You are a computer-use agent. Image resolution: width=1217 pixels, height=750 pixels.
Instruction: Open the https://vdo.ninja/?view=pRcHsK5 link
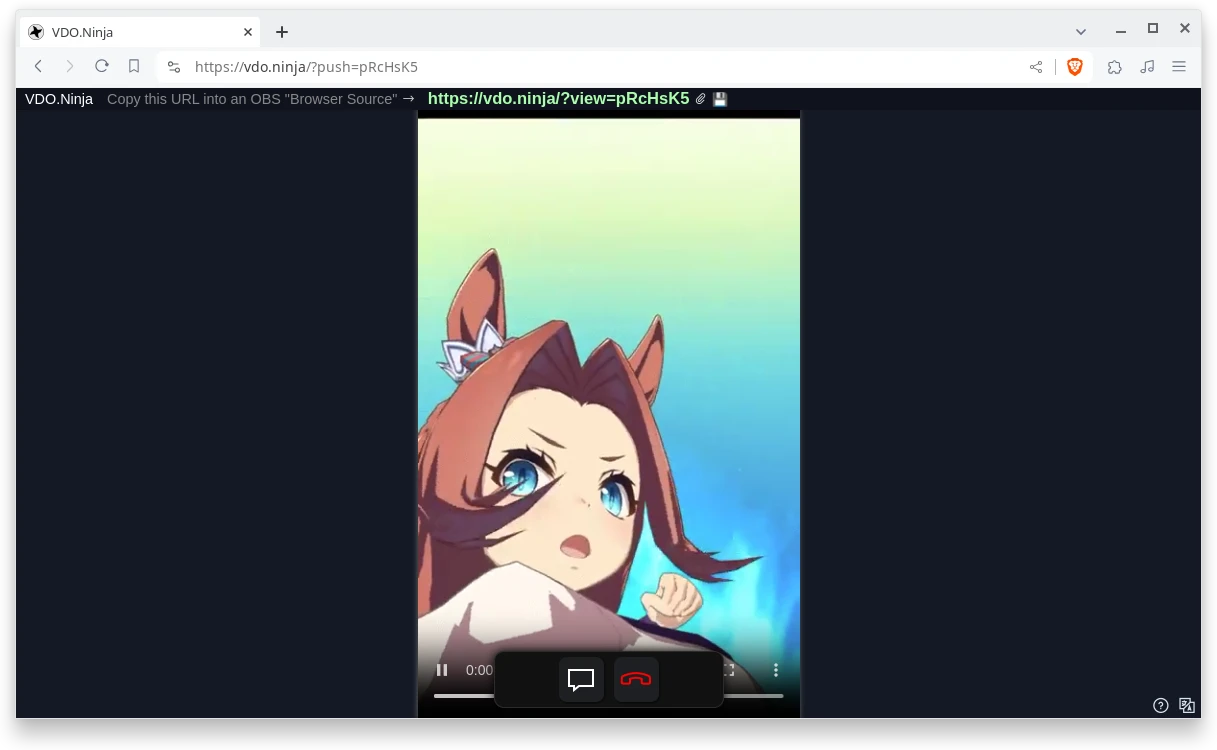click(558, 99)
